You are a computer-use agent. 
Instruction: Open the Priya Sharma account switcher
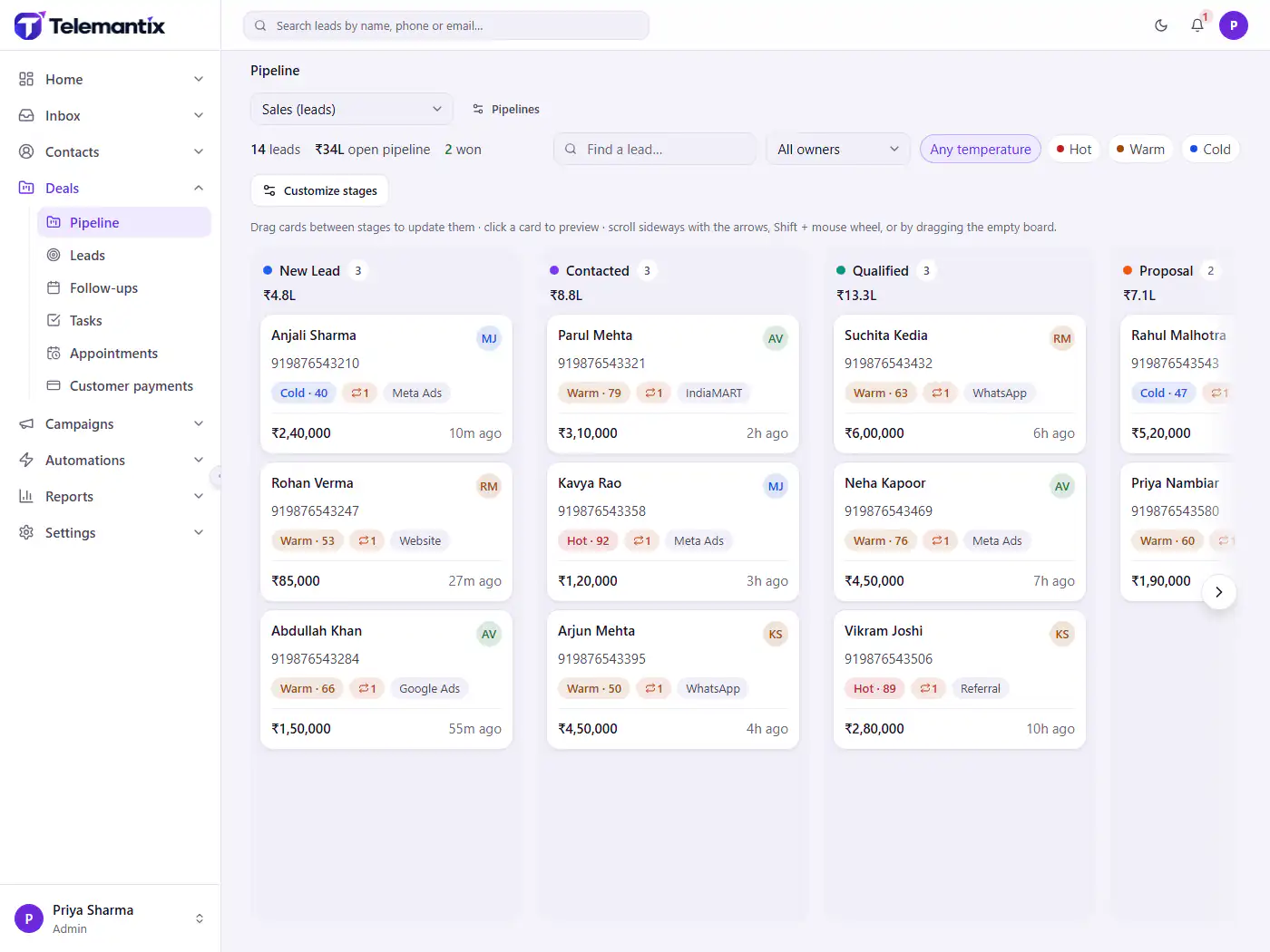point(110,918)
